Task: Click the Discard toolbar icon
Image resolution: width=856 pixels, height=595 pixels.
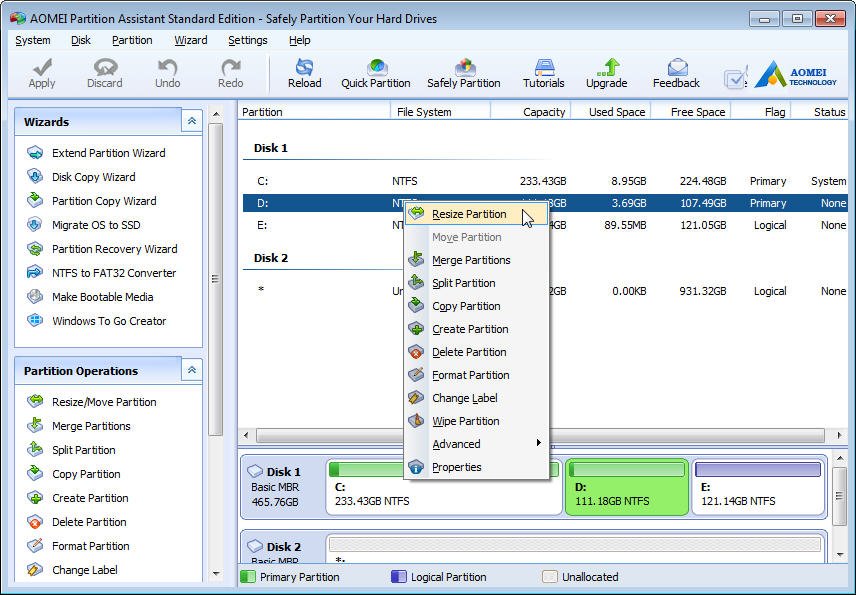Action: coord(104,72)
